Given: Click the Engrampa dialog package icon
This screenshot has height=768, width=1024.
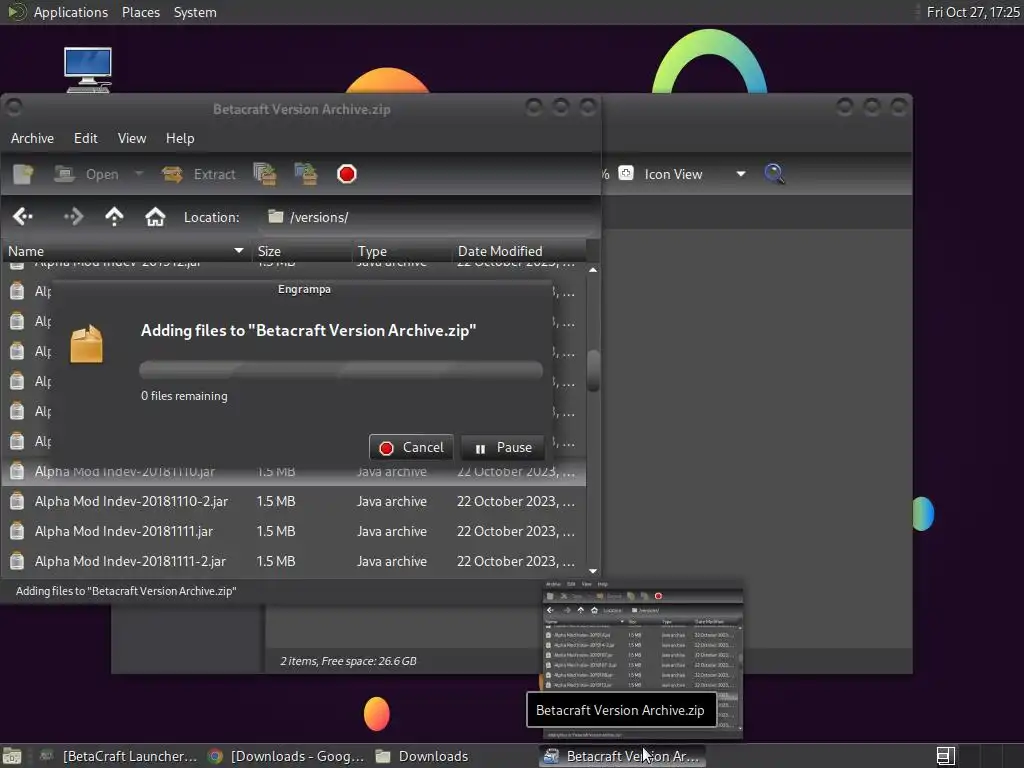Looking at the screenshot, I should 87,344.
